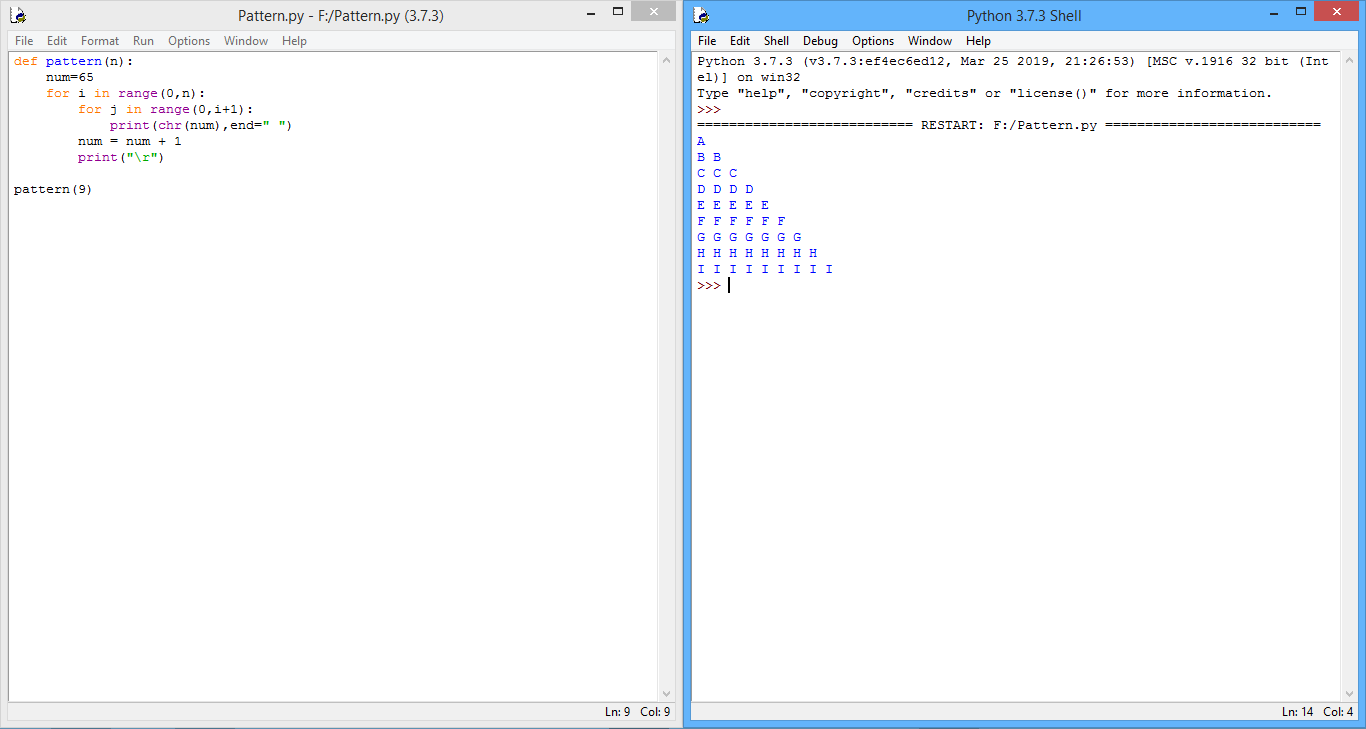Screen dimensions: 1366x729
Task: Click scroll up arrow in Pattern.py editor
Action: pos(667,60)
